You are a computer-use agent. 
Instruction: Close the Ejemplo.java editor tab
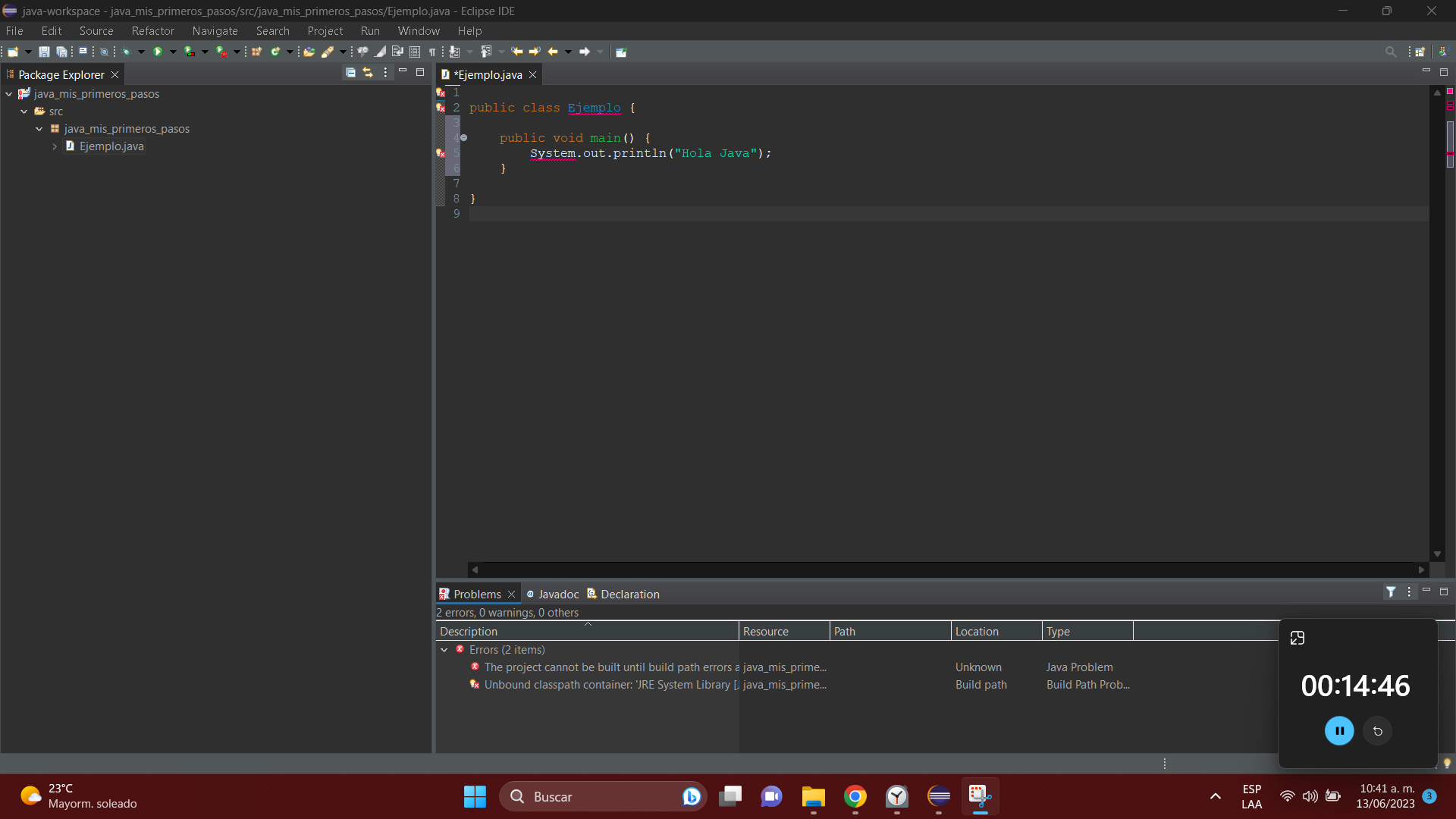click(533, 74)
